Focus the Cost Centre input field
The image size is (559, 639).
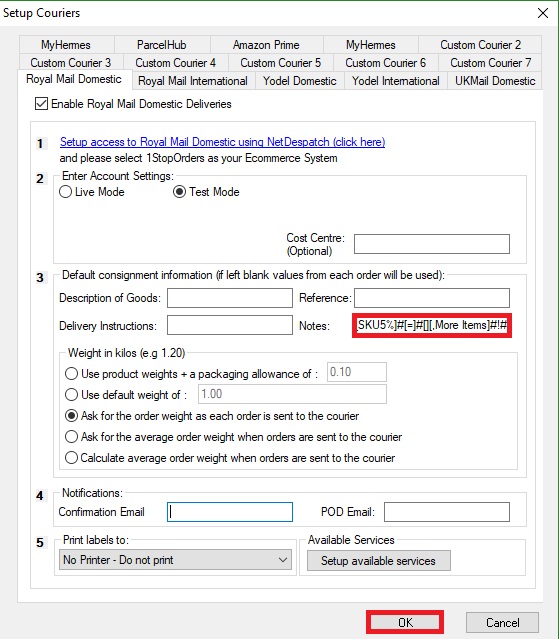pos(432,244)
